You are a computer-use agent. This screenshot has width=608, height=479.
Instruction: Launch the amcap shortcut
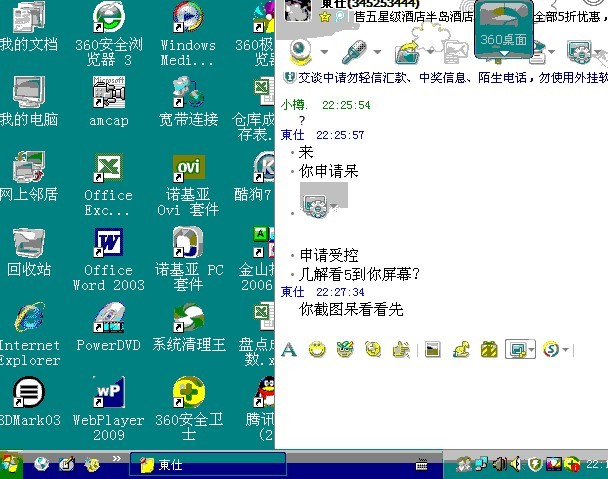(x=109, y=102)
